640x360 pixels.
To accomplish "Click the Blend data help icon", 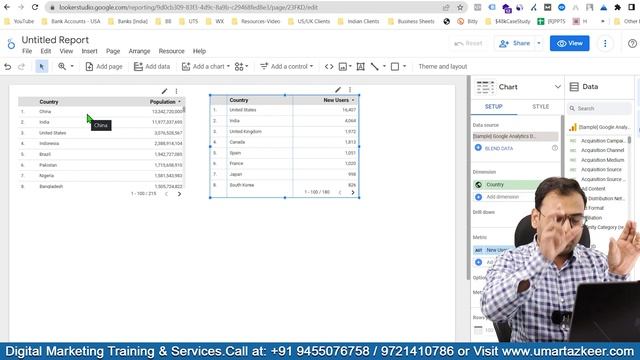I will click(x=555, y=148).
